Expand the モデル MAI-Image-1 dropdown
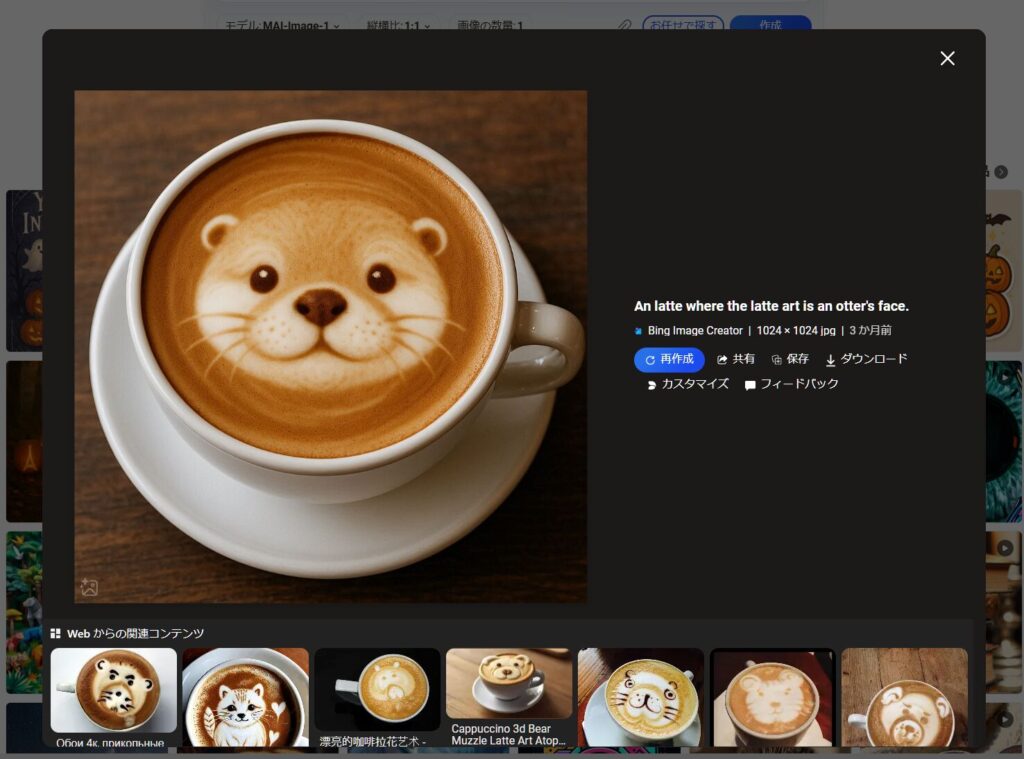This screenshot has height=759, width=1024. pos(280,25)
